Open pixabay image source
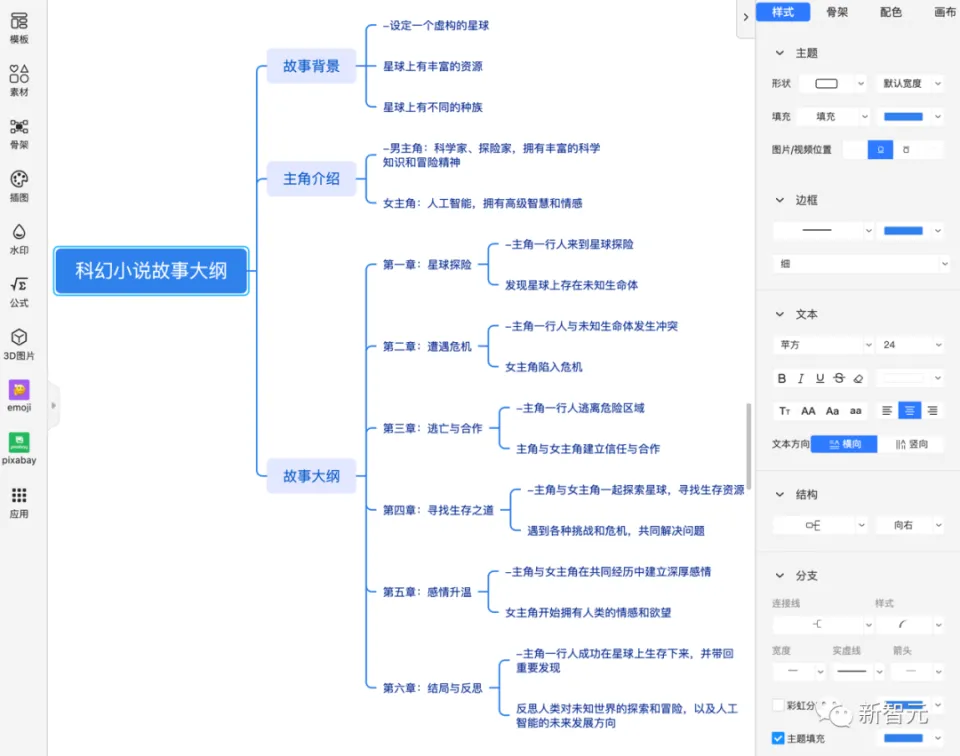The width and height of the screenshot is (960, 756). [19, 448]
